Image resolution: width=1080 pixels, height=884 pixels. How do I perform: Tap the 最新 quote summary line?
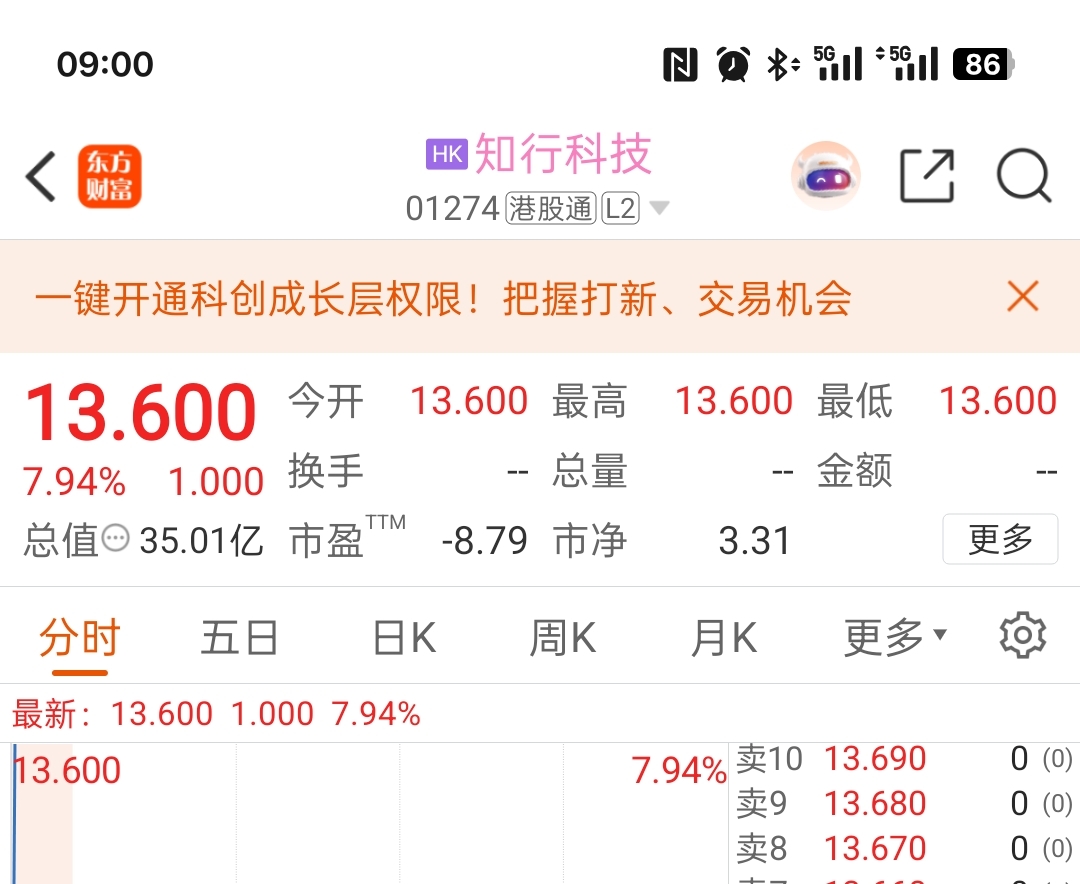pos(216,714)
